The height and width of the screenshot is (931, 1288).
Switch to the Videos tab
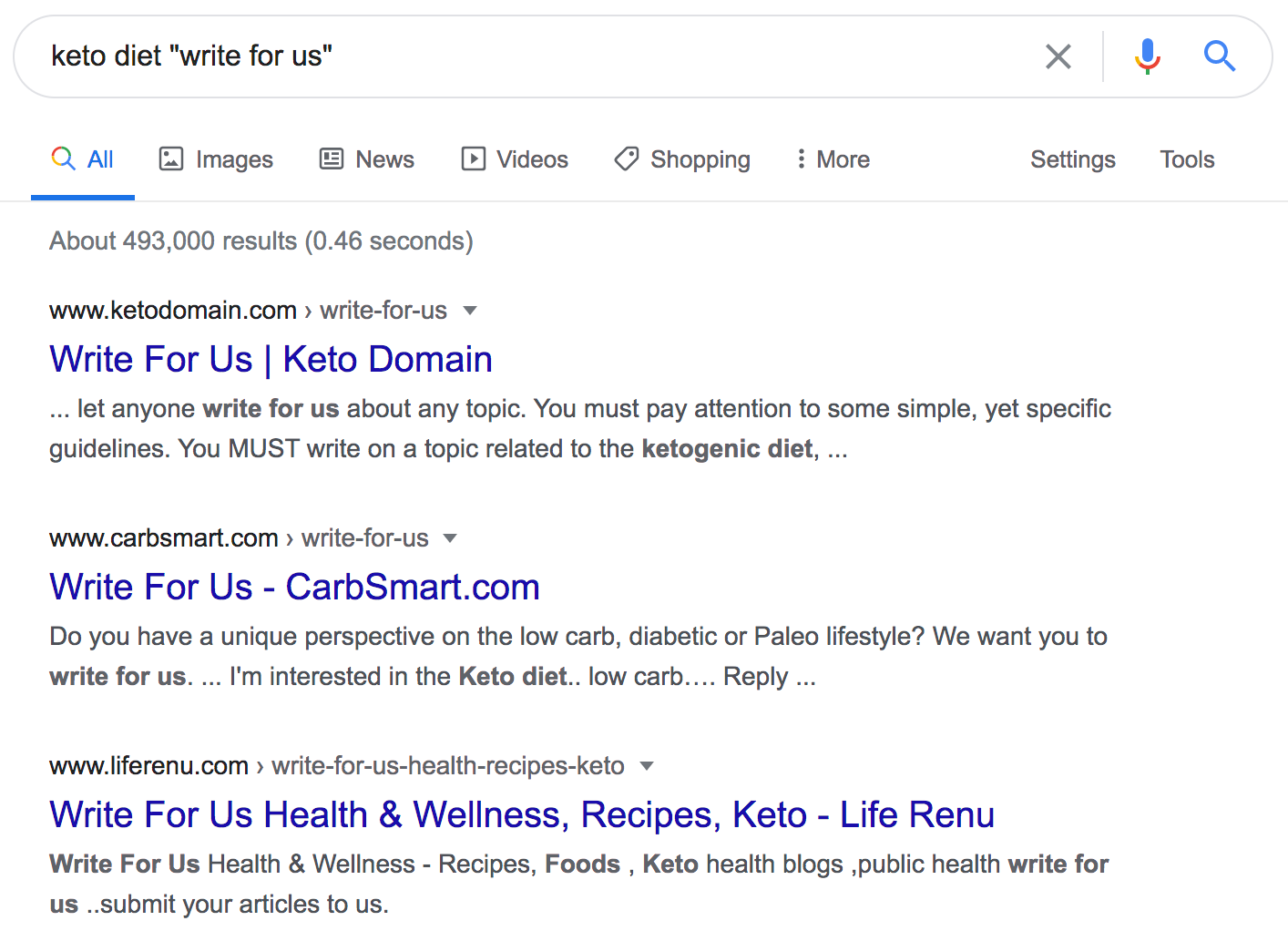(x=515, y=159)
